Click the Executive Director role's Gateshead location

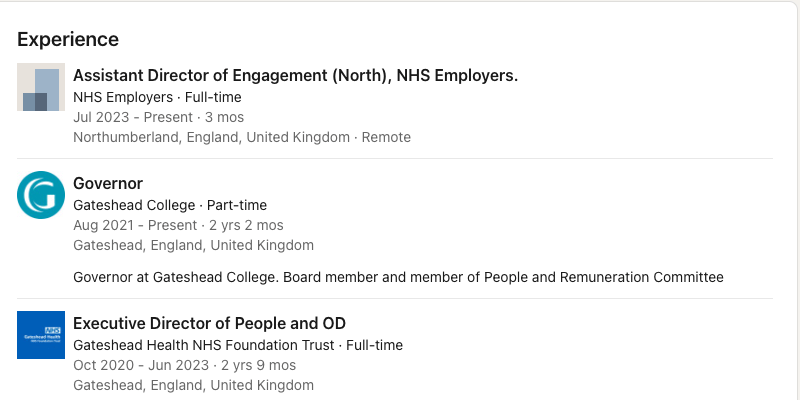(x=193, y=385)
